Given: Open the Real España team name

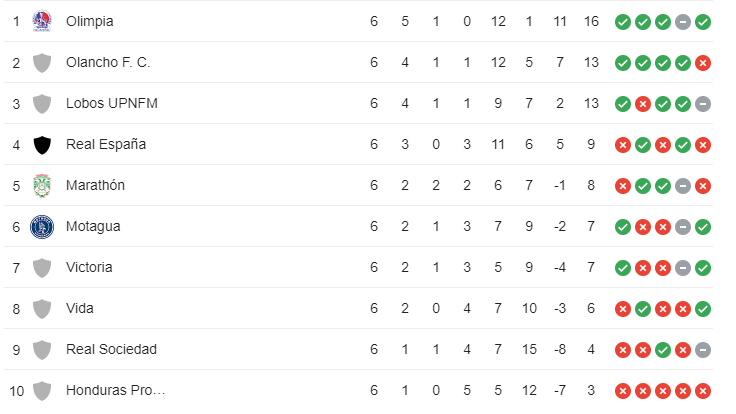Looking at the screenshot, I should (x=106, y=144).
